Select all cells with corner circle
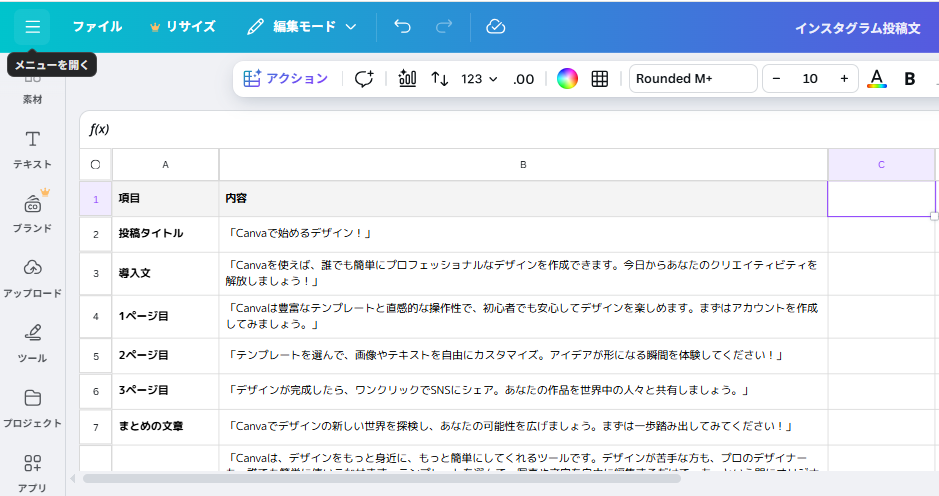The width and height of the screenshot is (939, 496). 96,165
